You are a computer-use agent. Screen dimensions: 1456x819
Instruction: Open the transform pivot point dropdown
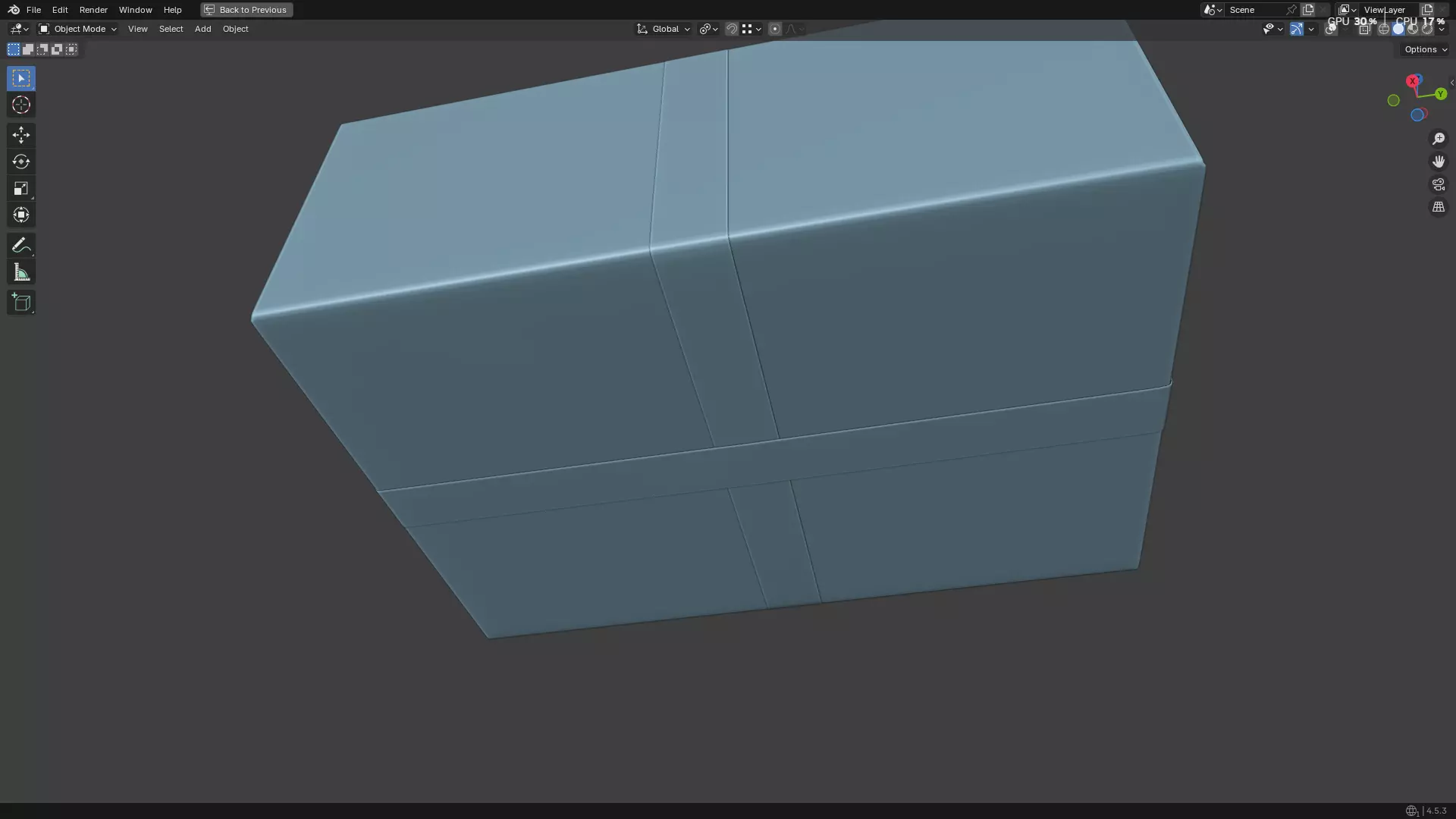[x=708, y=29]
